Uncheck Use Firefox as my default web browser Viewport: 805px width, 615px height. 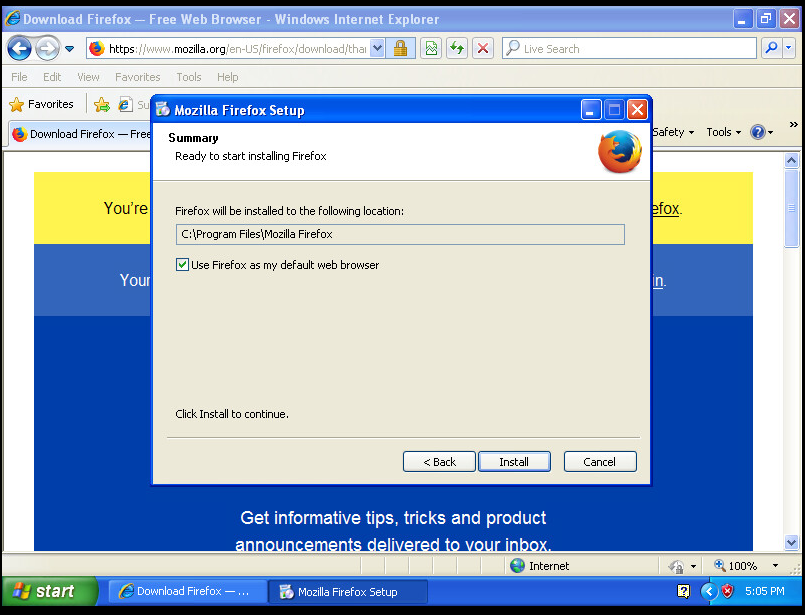(x=182, y=265)
